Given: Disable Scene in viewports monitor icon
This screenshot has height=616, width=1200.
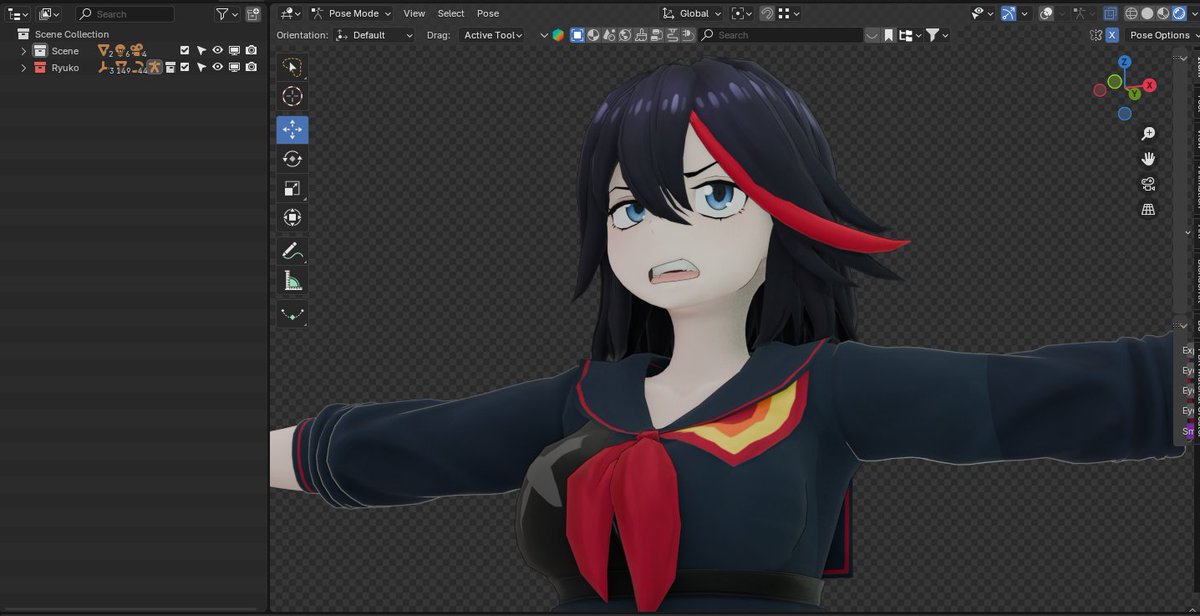Looking at the screenshot, I should point(234,51).
